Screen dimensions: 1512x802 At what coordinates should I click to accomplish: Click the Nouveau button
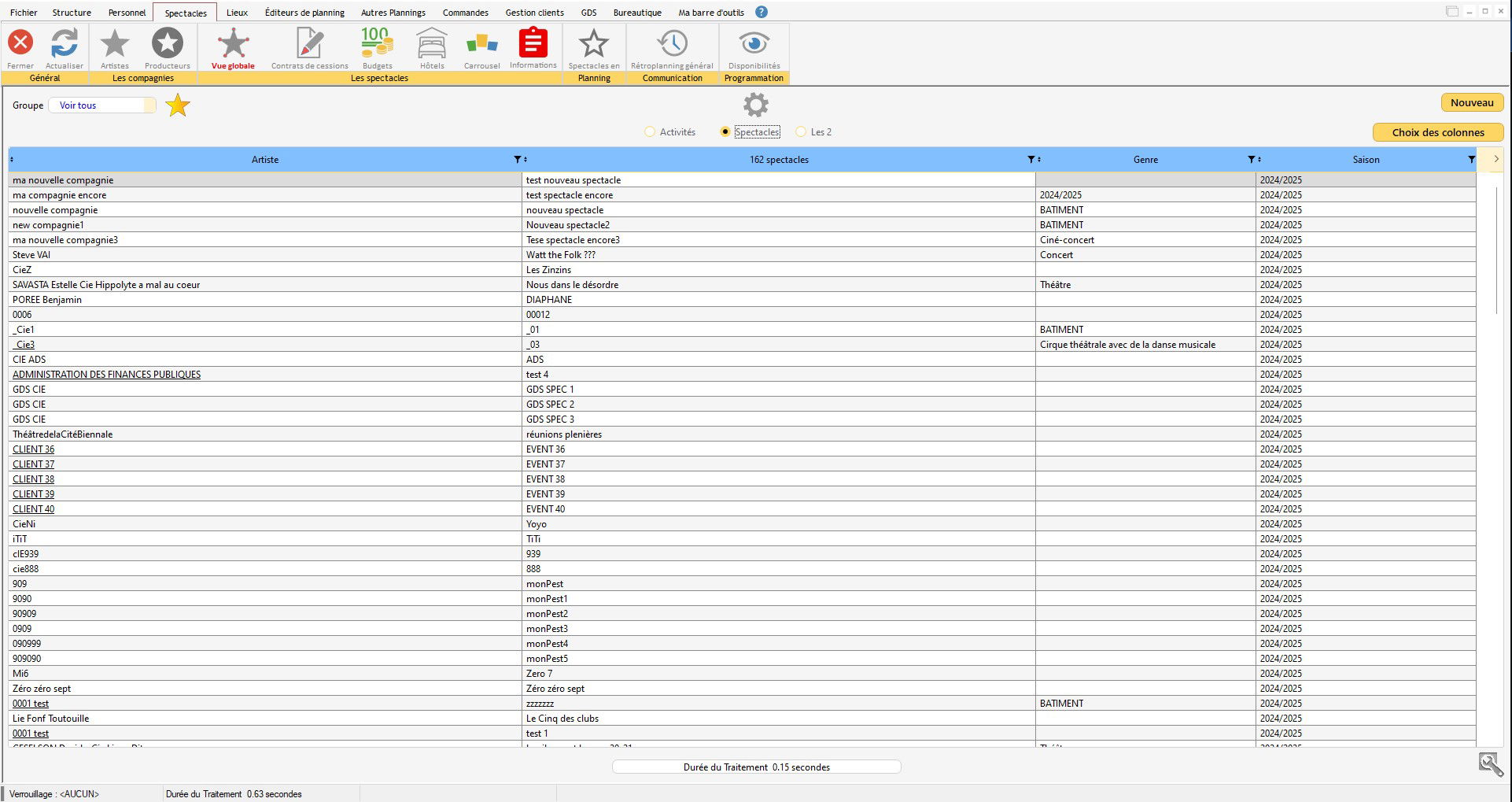coord(1471,103)
